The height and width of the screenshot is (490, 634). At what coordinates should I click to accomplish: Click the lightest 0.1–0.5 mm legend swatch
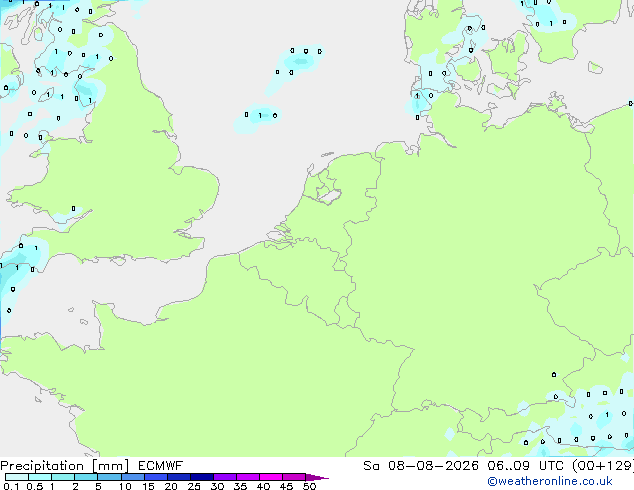coord(17,477)
